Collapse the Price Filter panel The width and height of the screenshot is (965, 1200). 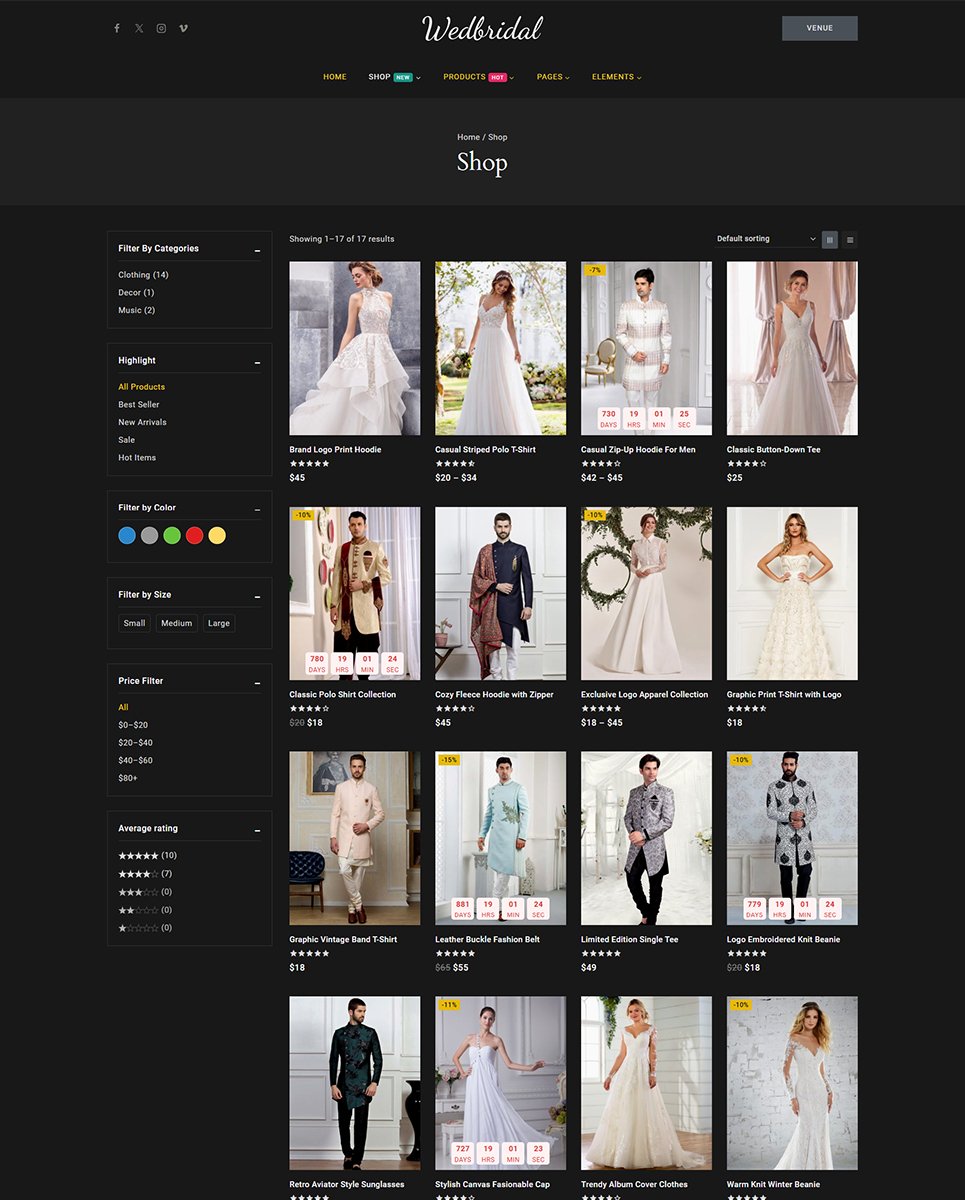click(257, 682)
